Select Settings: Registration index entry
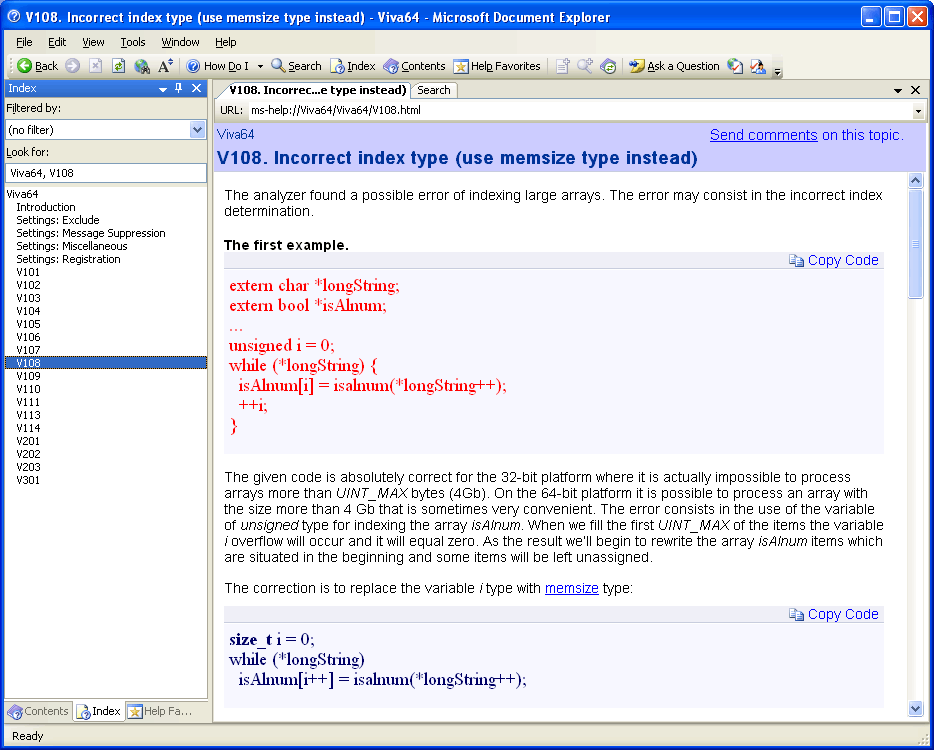This screenshot has height=750, width=934. [69, 260]
